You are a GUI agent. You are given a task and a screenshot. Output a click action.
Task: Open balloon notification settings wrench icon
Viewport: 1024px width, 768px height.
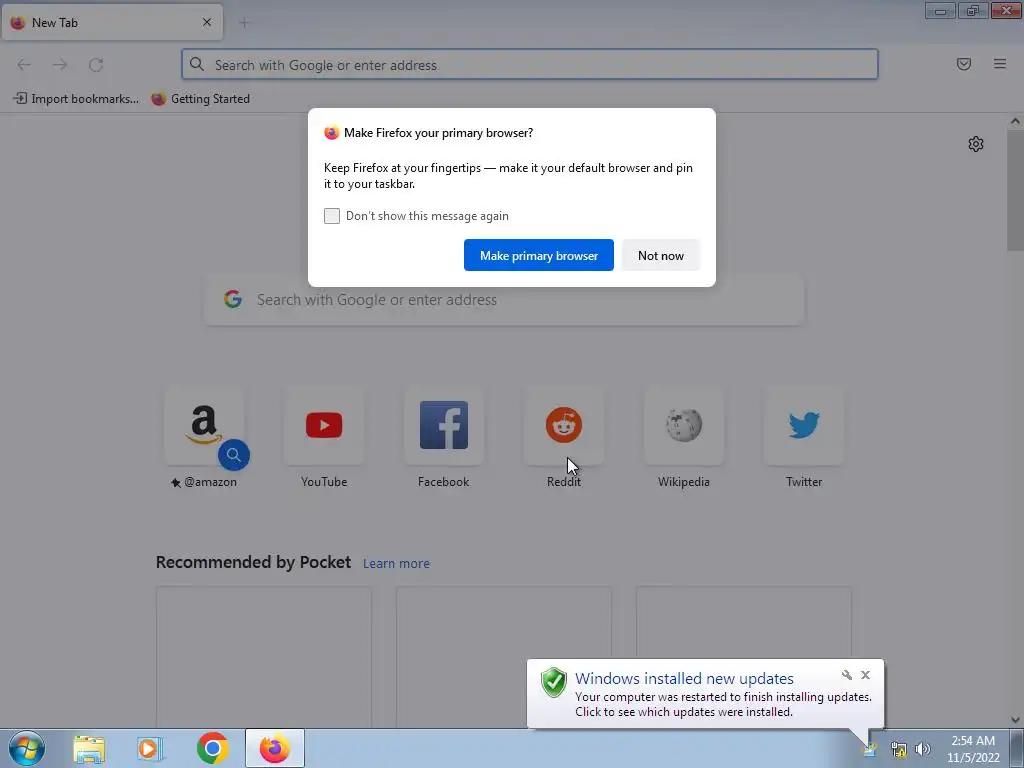point(847,675)
